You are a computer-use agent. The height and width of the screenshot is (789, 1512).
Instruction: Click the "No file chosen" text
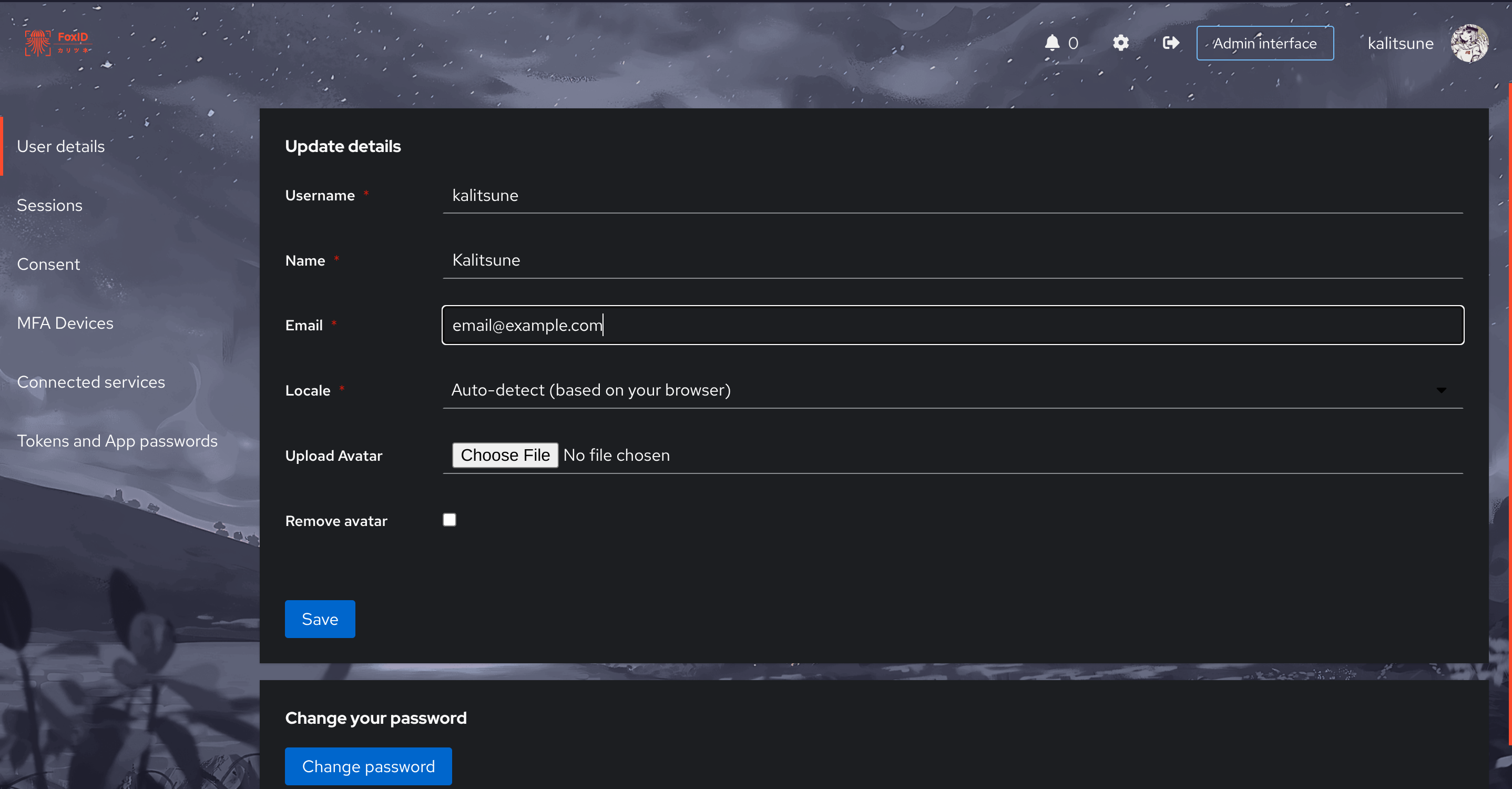[616, 455]
